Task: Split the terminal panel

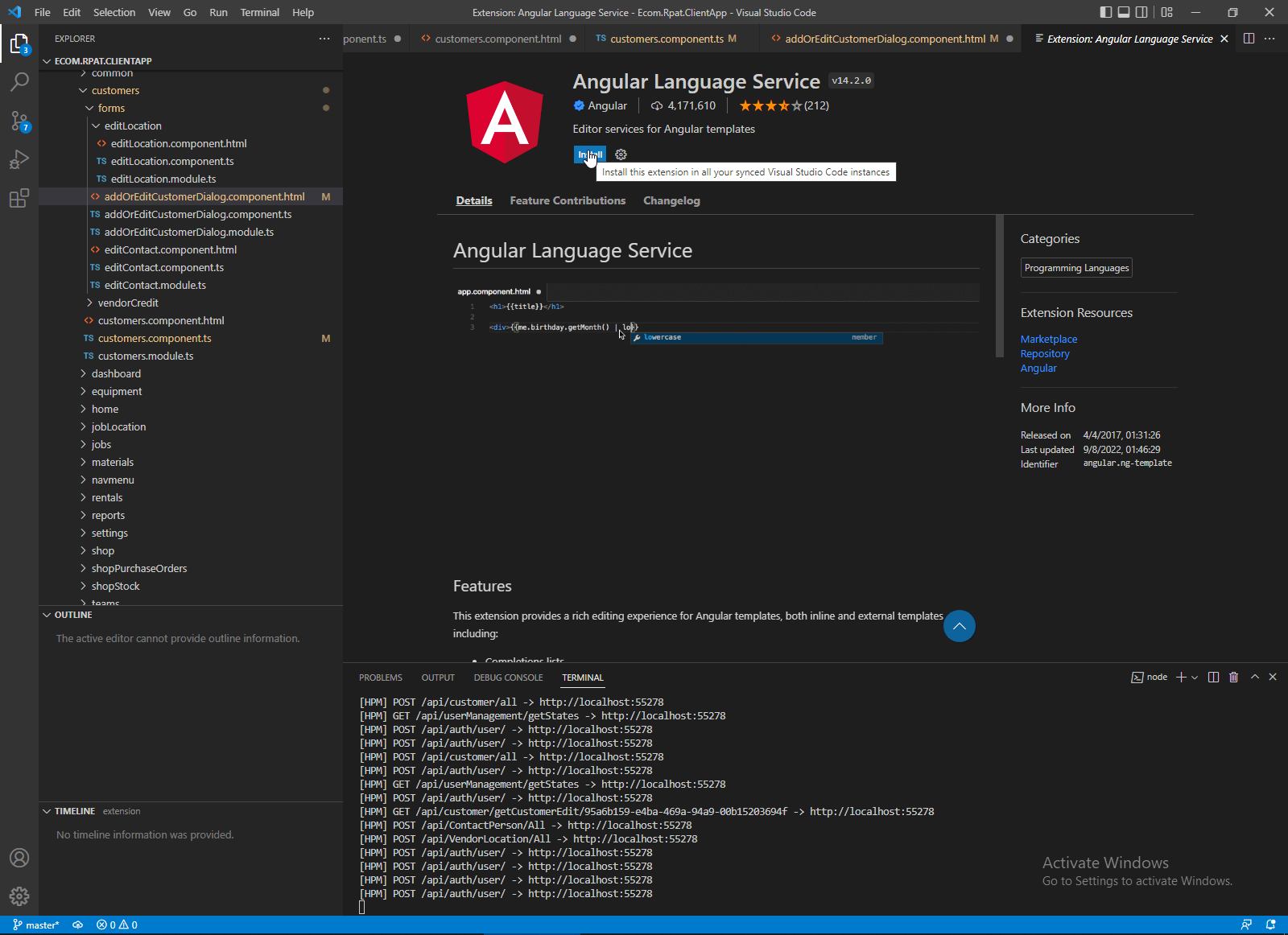Action: point(1213,678)
